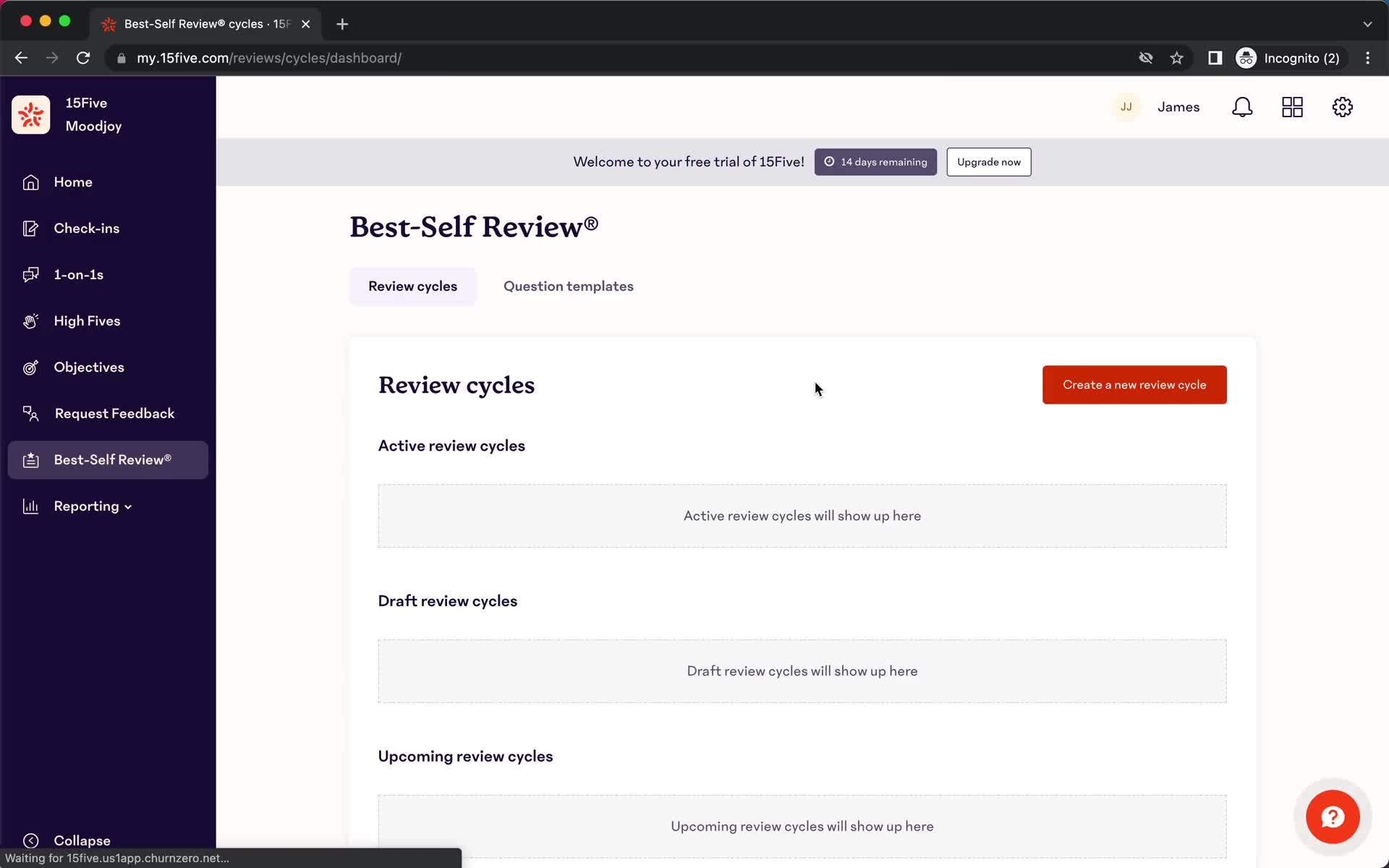1389x868 pixels.
Task: Click the Request Feedback sidebar icon
Action: pyautogui.click(x=30, y=413)
